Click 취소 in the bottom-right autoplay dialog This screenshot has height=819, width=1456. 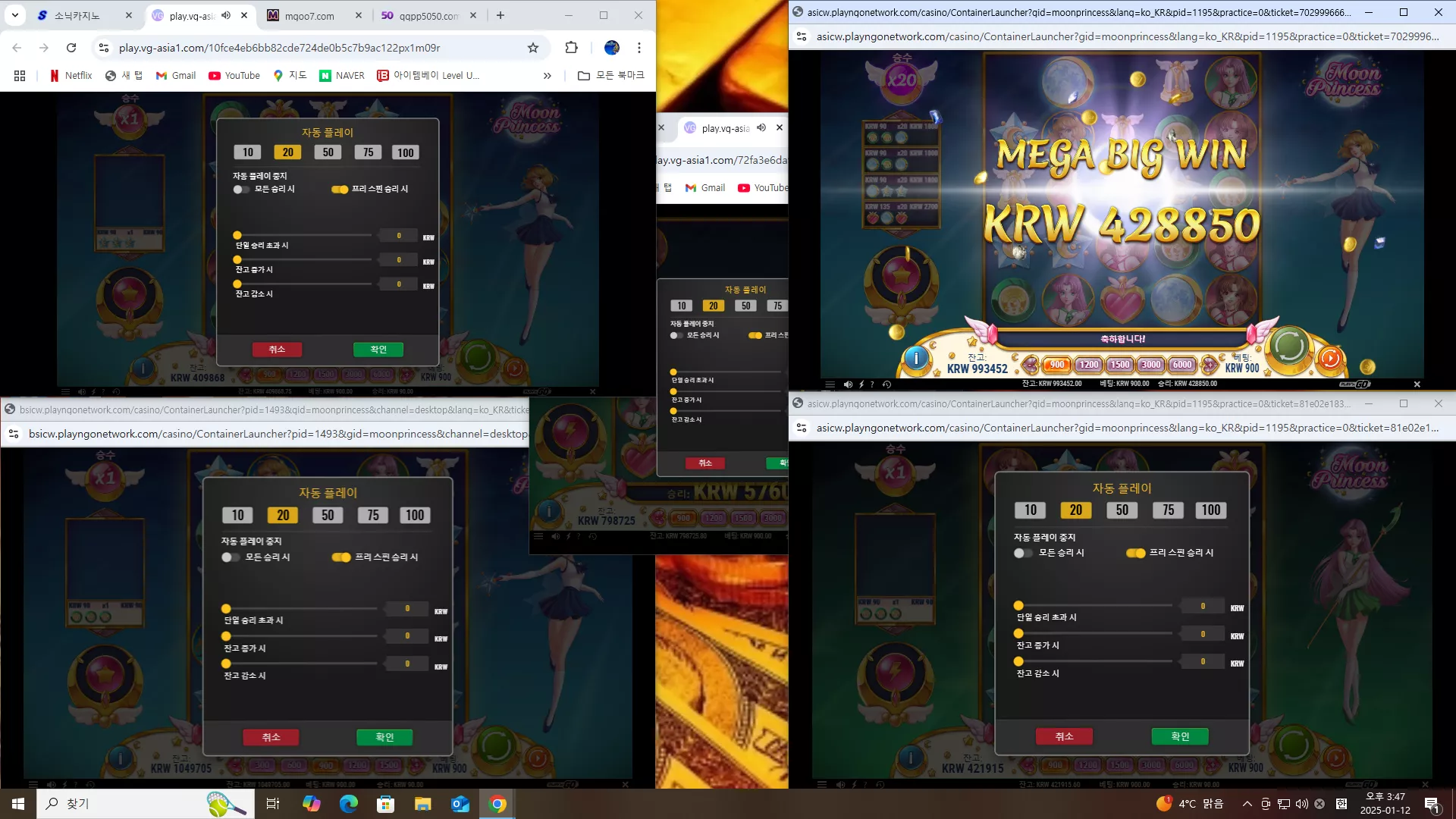coord(1064,736)
